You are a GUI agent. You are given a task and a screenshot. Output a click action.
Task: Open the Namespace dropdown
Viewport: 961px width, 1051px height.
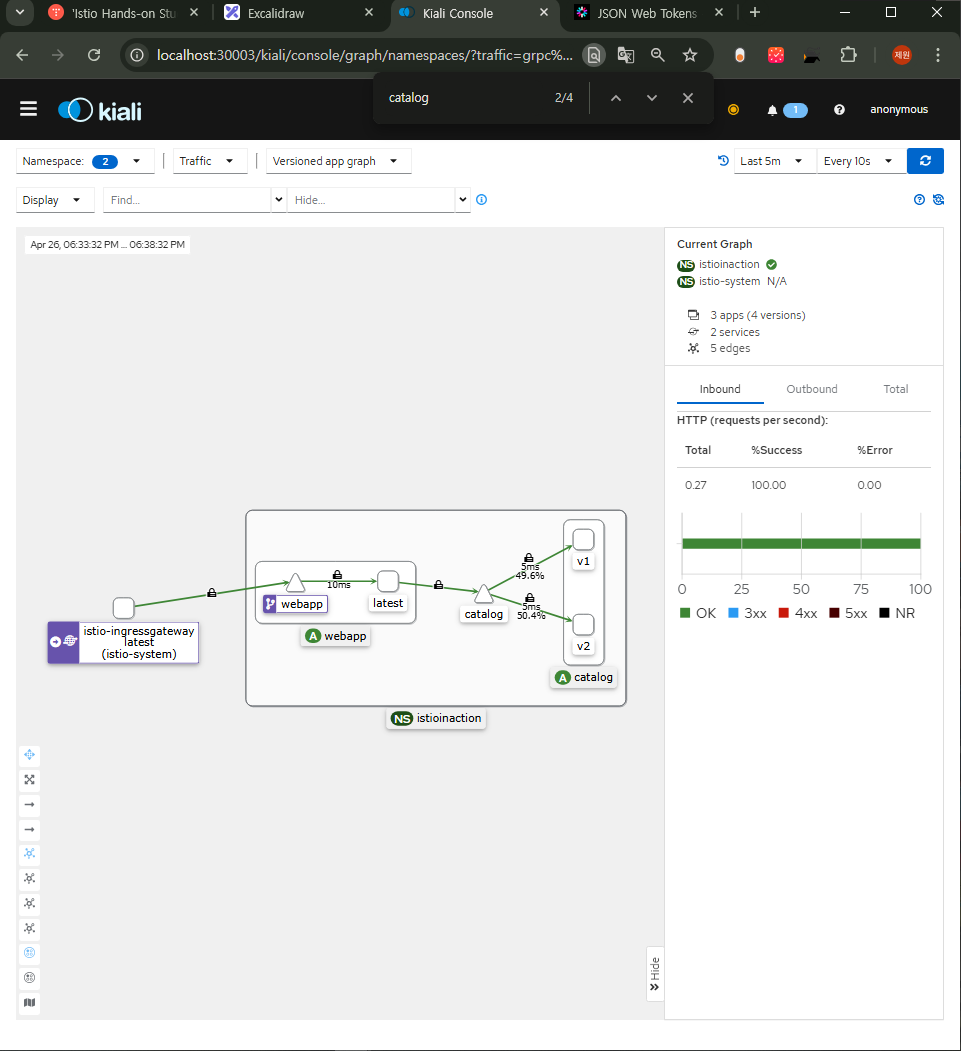pyautogui.click(x=85, y=161)
